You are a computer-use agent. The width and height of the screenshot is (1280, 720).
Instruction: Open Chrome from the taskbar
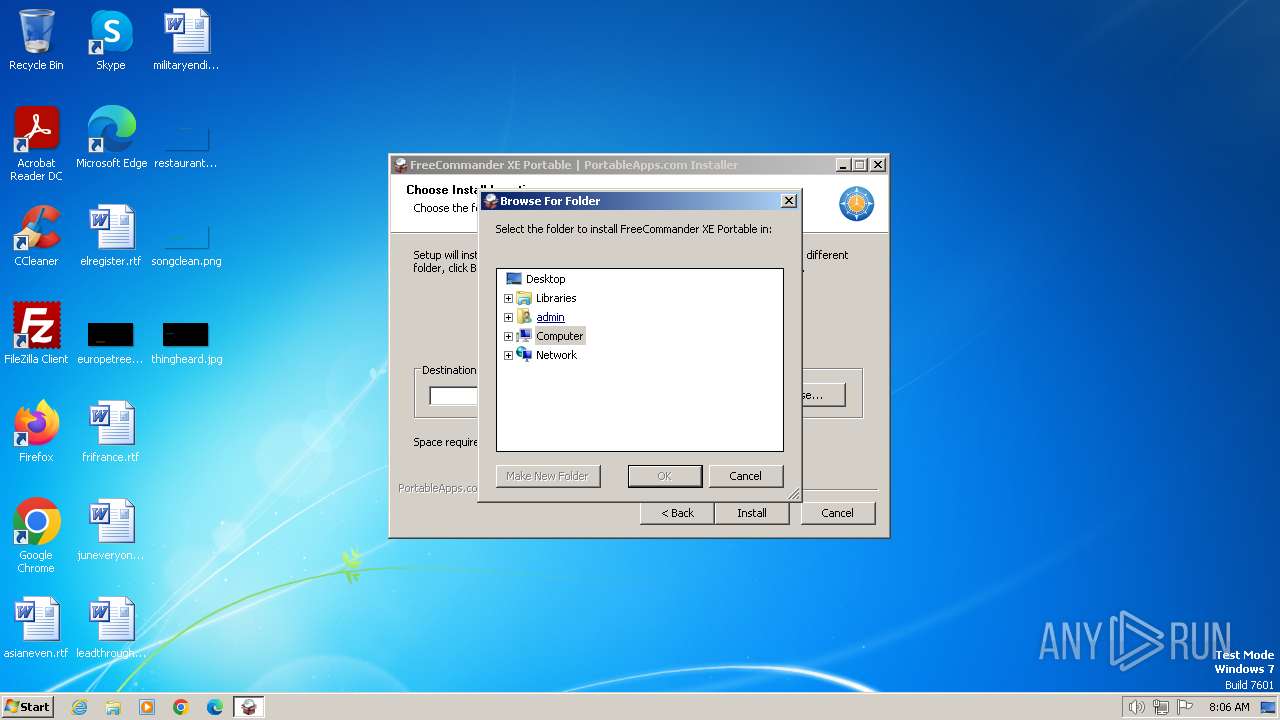181,707
